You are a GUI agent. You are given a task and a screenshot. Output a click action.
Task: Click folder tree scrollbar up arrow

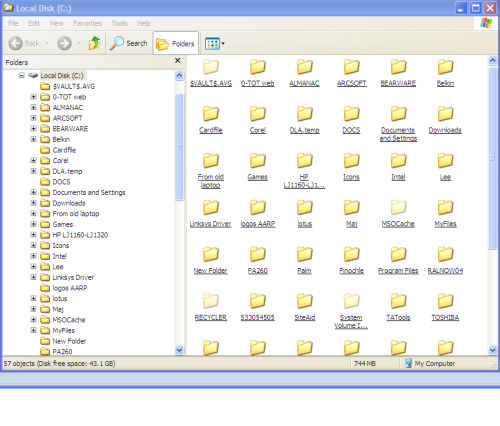pyautogui.click(x=179, y=76)
